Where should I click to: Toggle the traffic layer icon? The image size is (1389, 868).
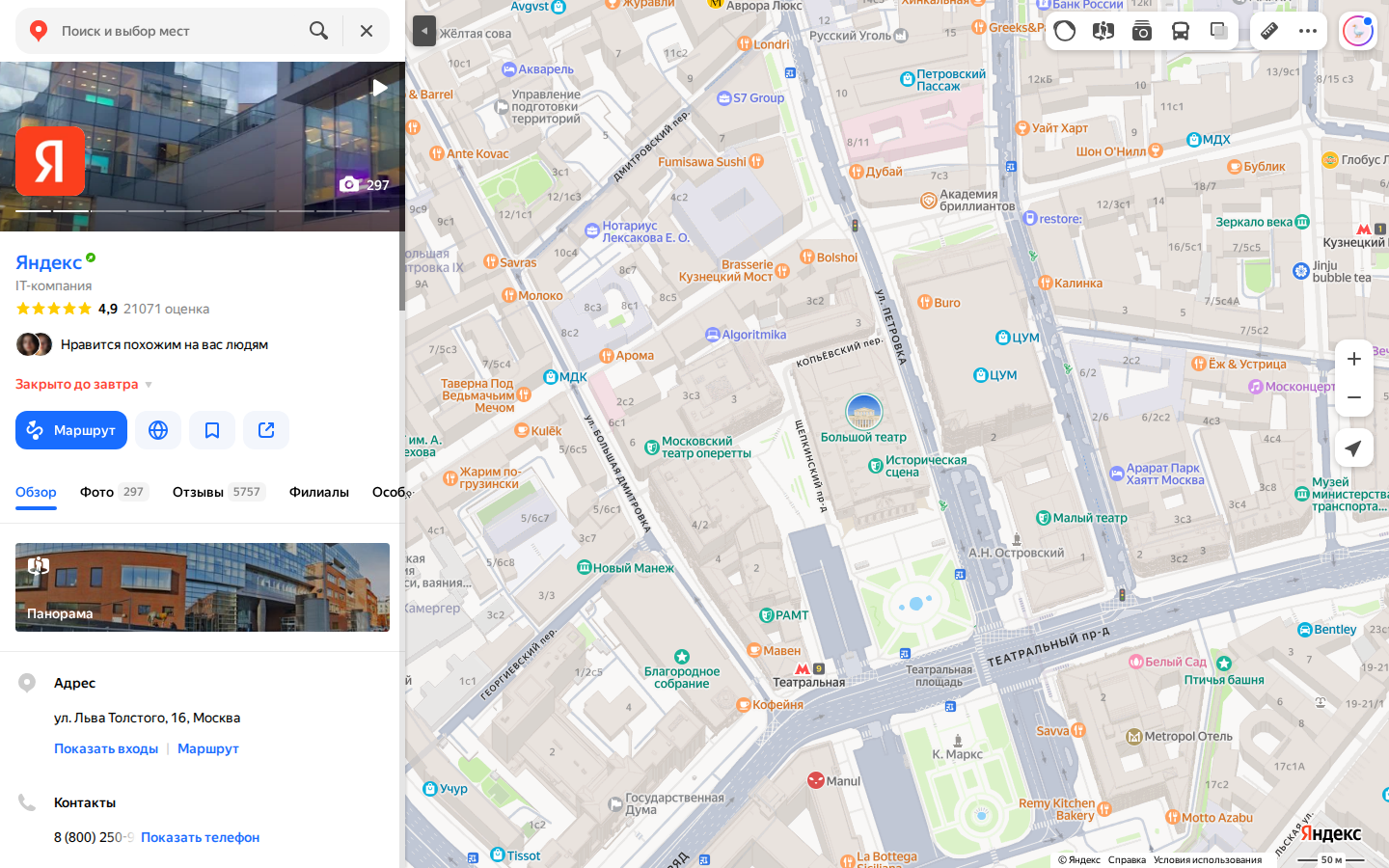pyautogui.click(x=1065, y=31)
